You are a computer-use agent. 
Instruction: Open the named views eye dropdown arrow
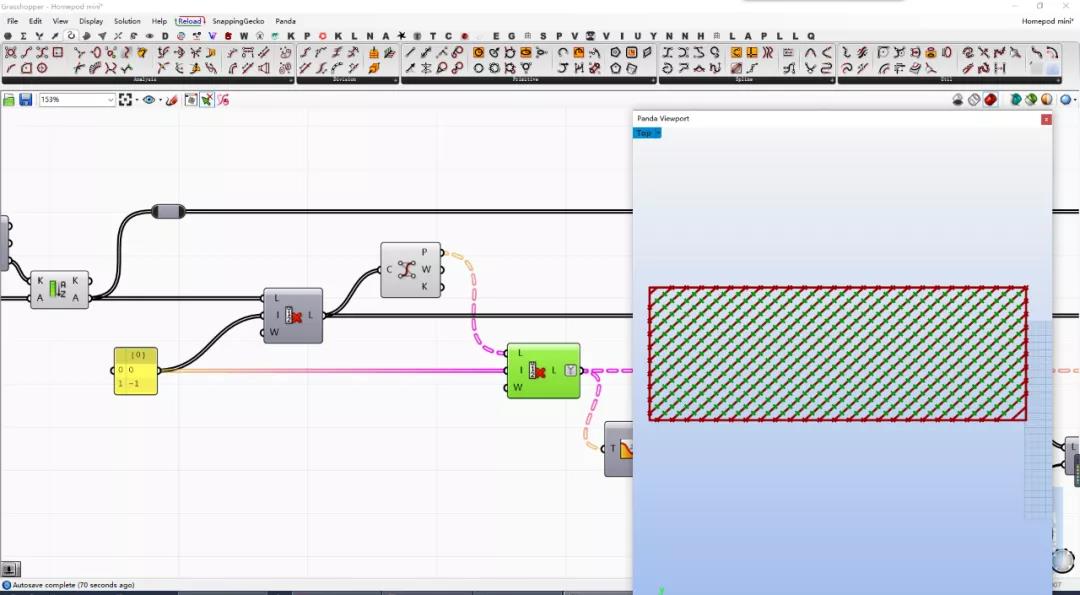pyautogui.click(x=160, y=100)
